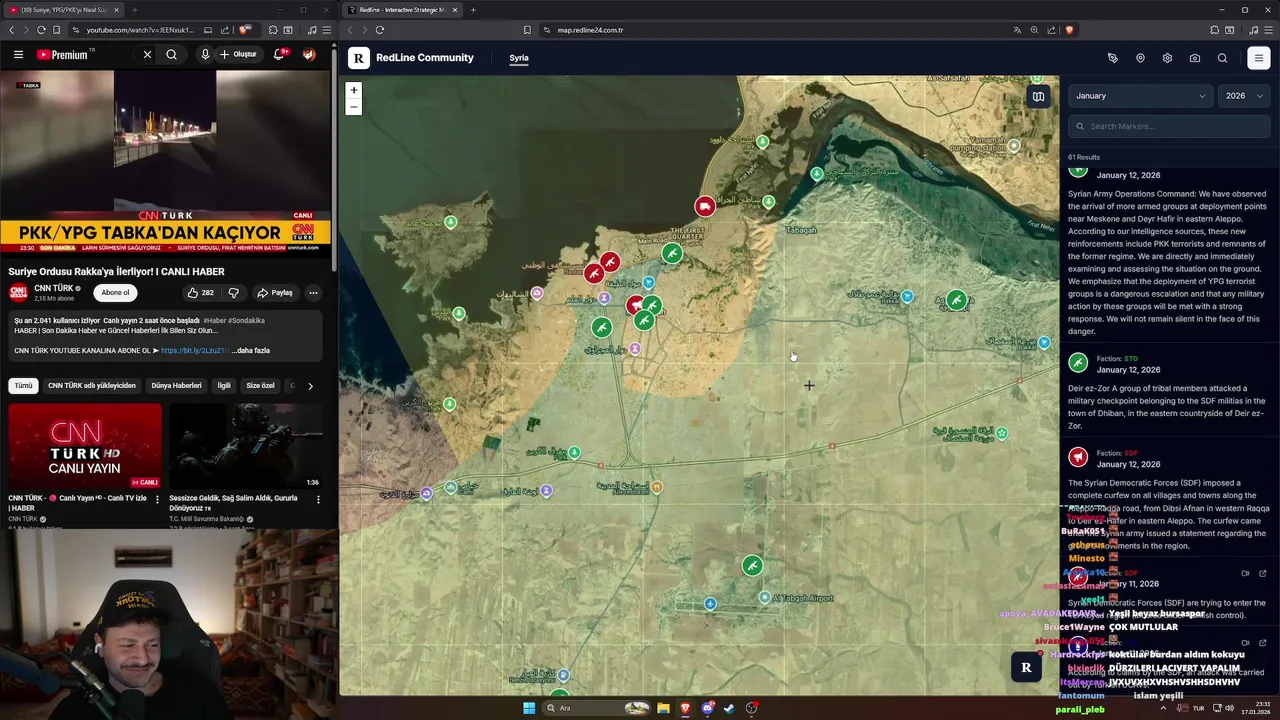Open new tab in RedLine browser window
The image size is (1280, 720).
click(473, 10)
